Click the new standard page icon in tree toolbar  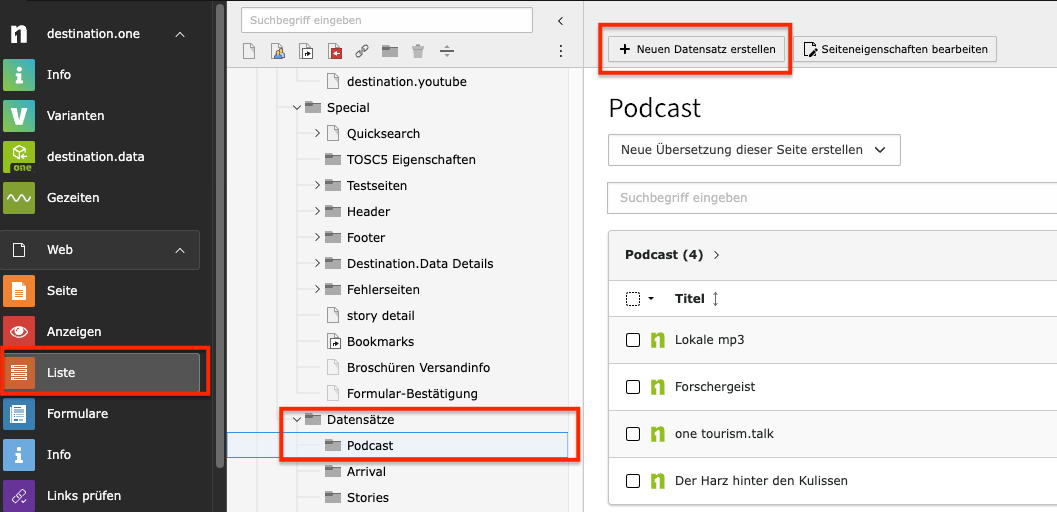click(x=249, y=51)
